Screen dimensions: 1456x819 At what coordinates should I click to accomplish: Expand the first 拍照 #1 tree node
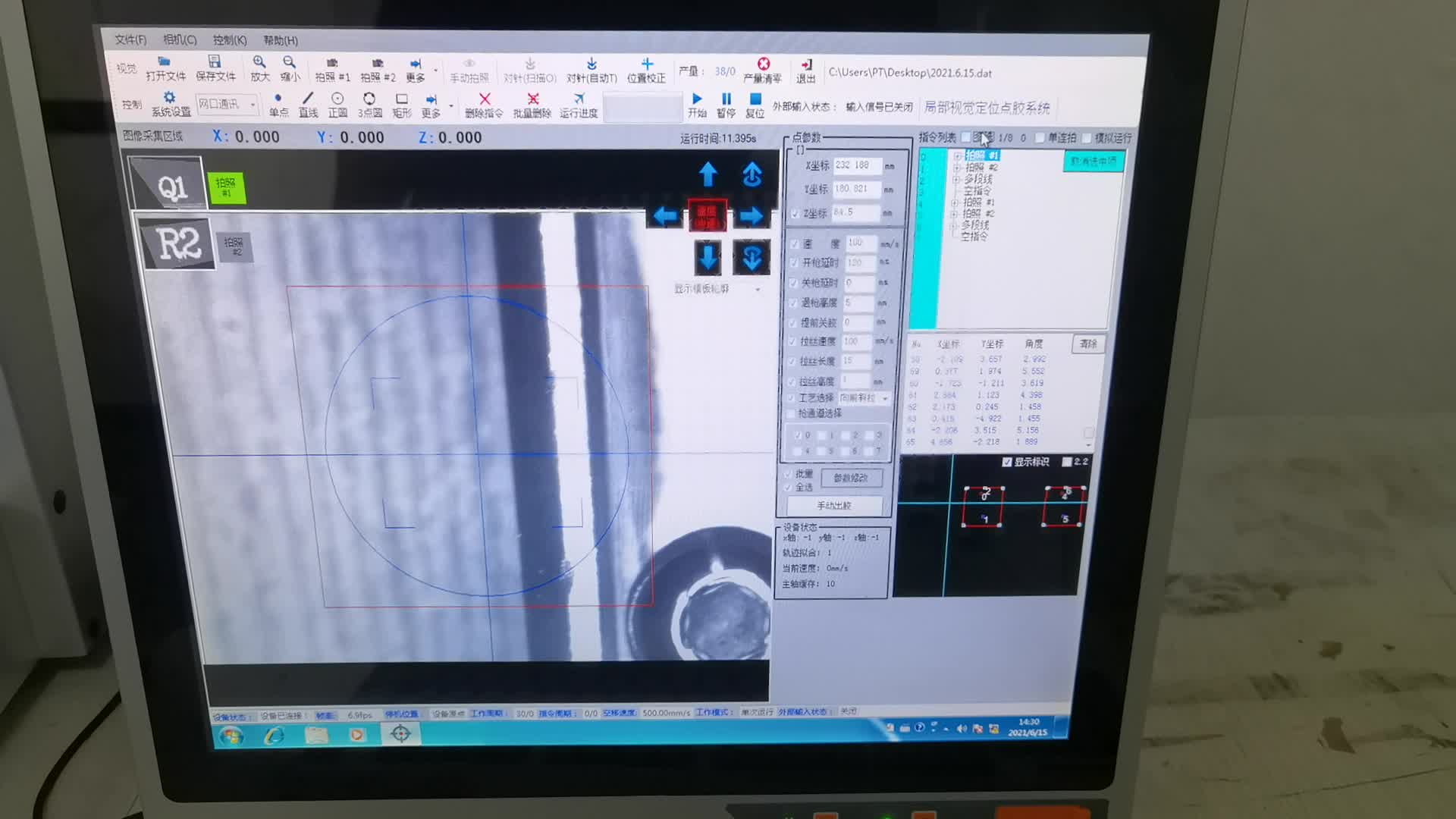point(958,155)
